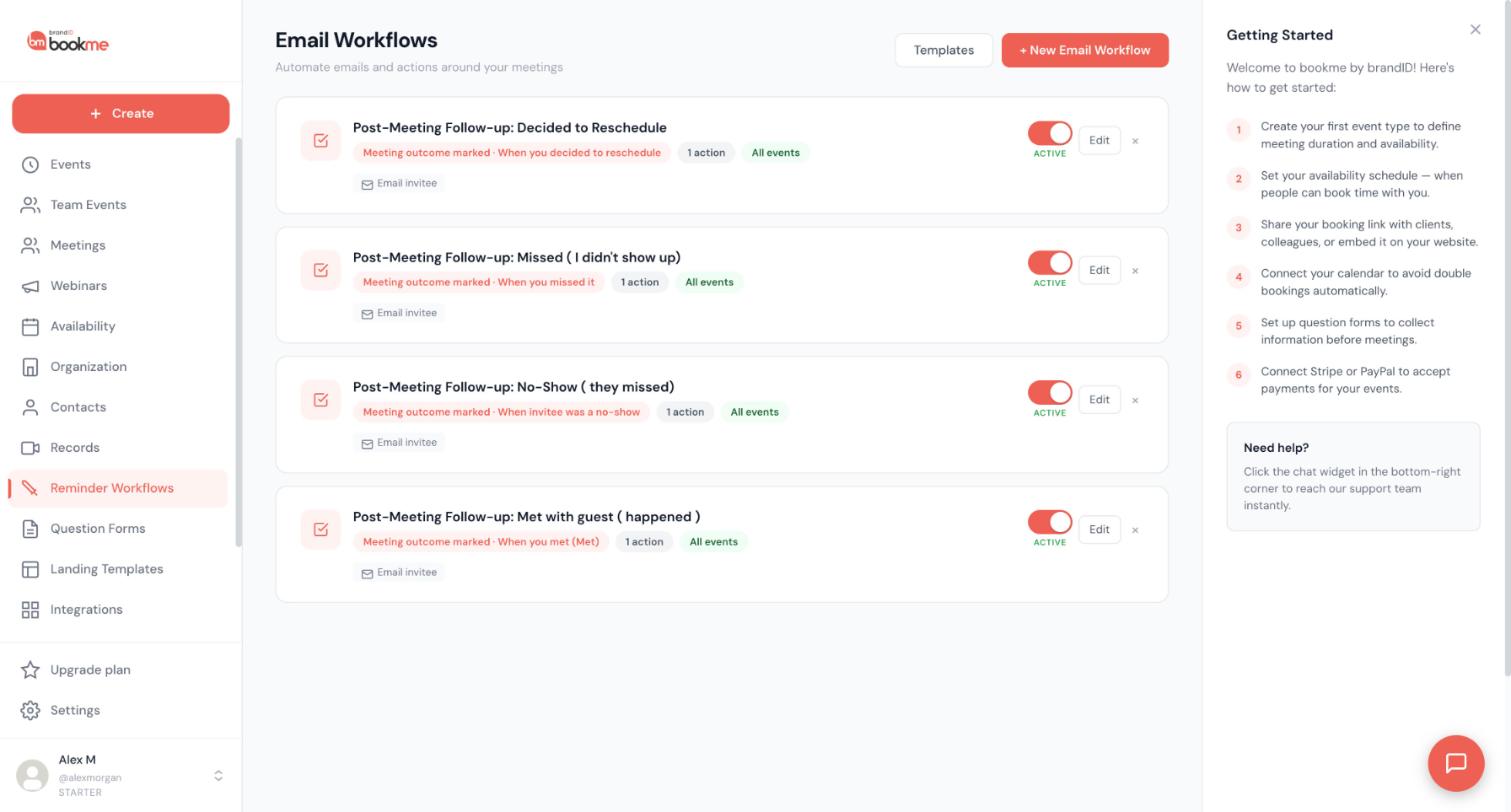1511x812 pixels.
Task: Deactivate the Met with guest workflow toggle
Action: pos(1050,522)
